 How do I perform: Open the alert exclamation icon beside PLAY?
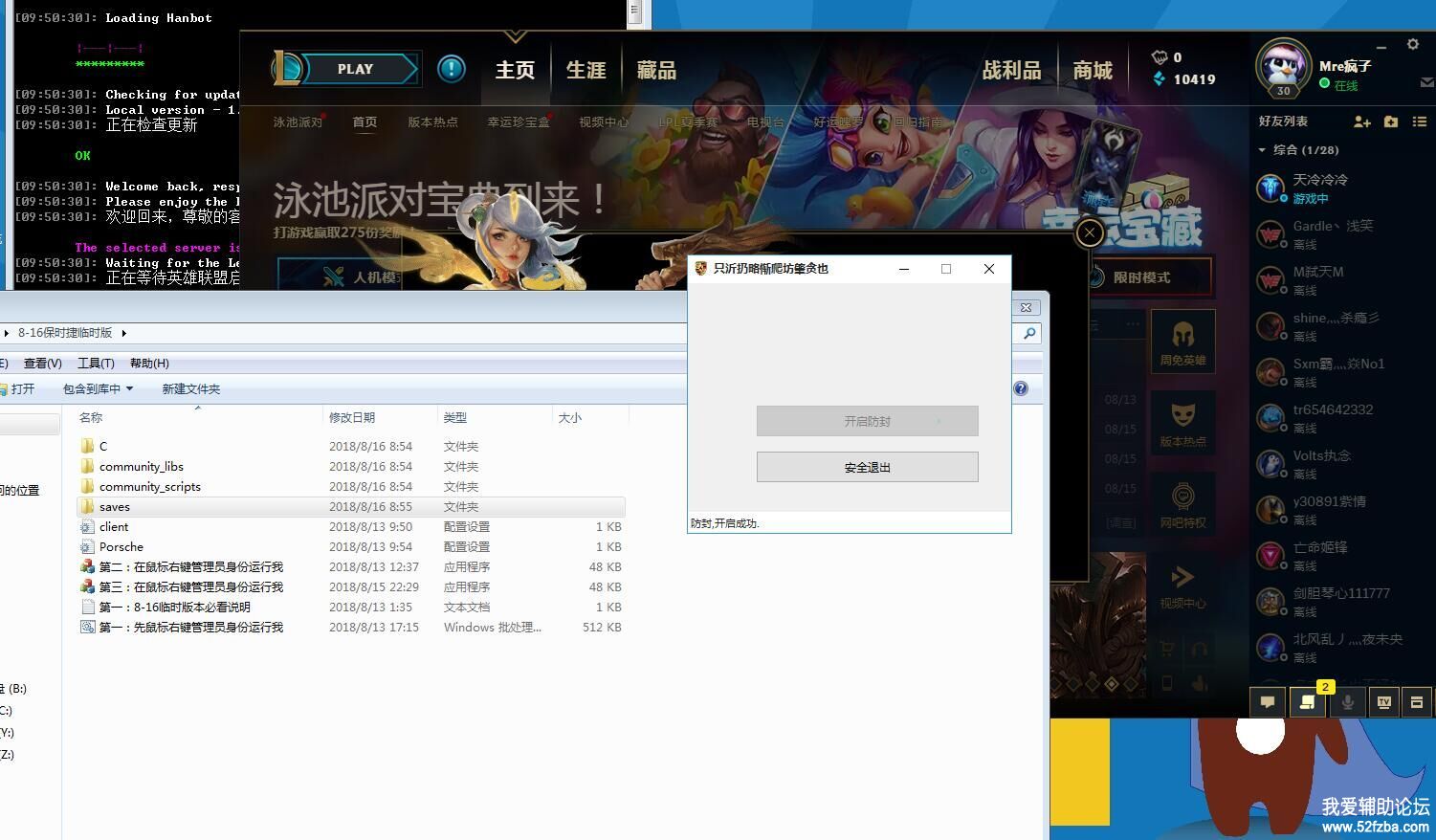click(452, 69)
